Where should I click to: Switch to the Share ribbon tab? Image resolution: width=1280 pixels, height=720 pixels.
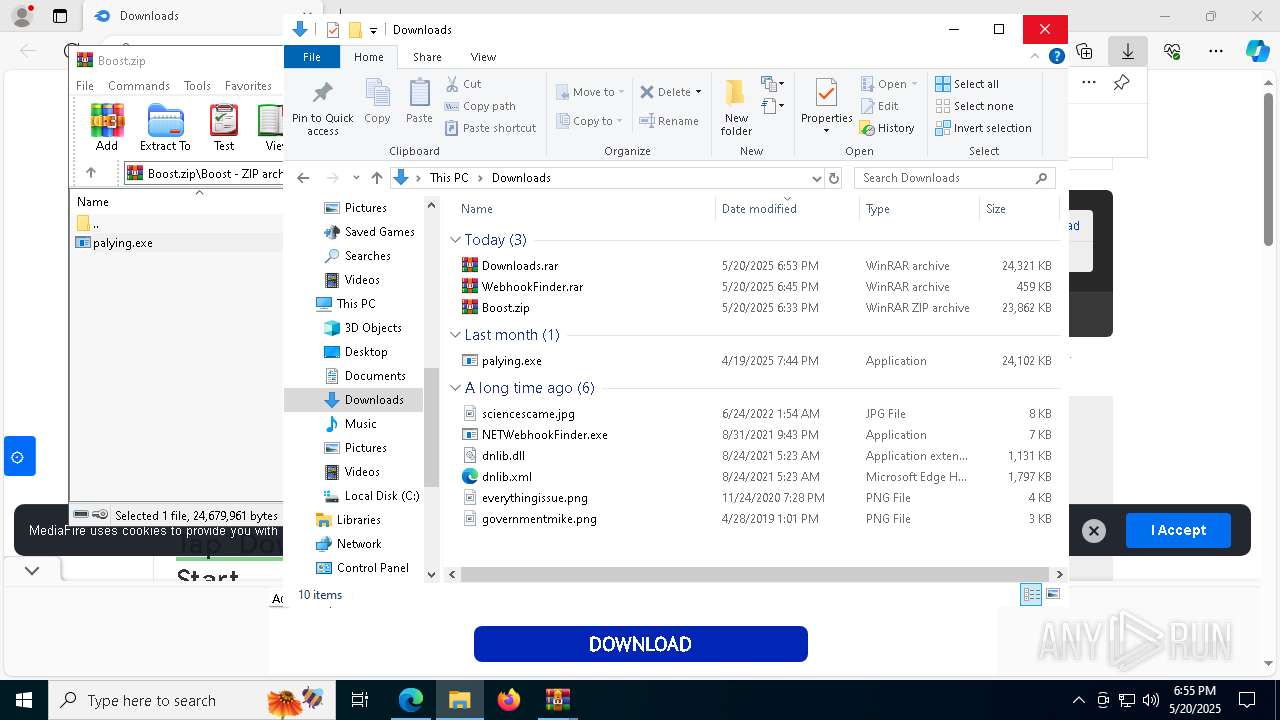(x=427, y=57)
